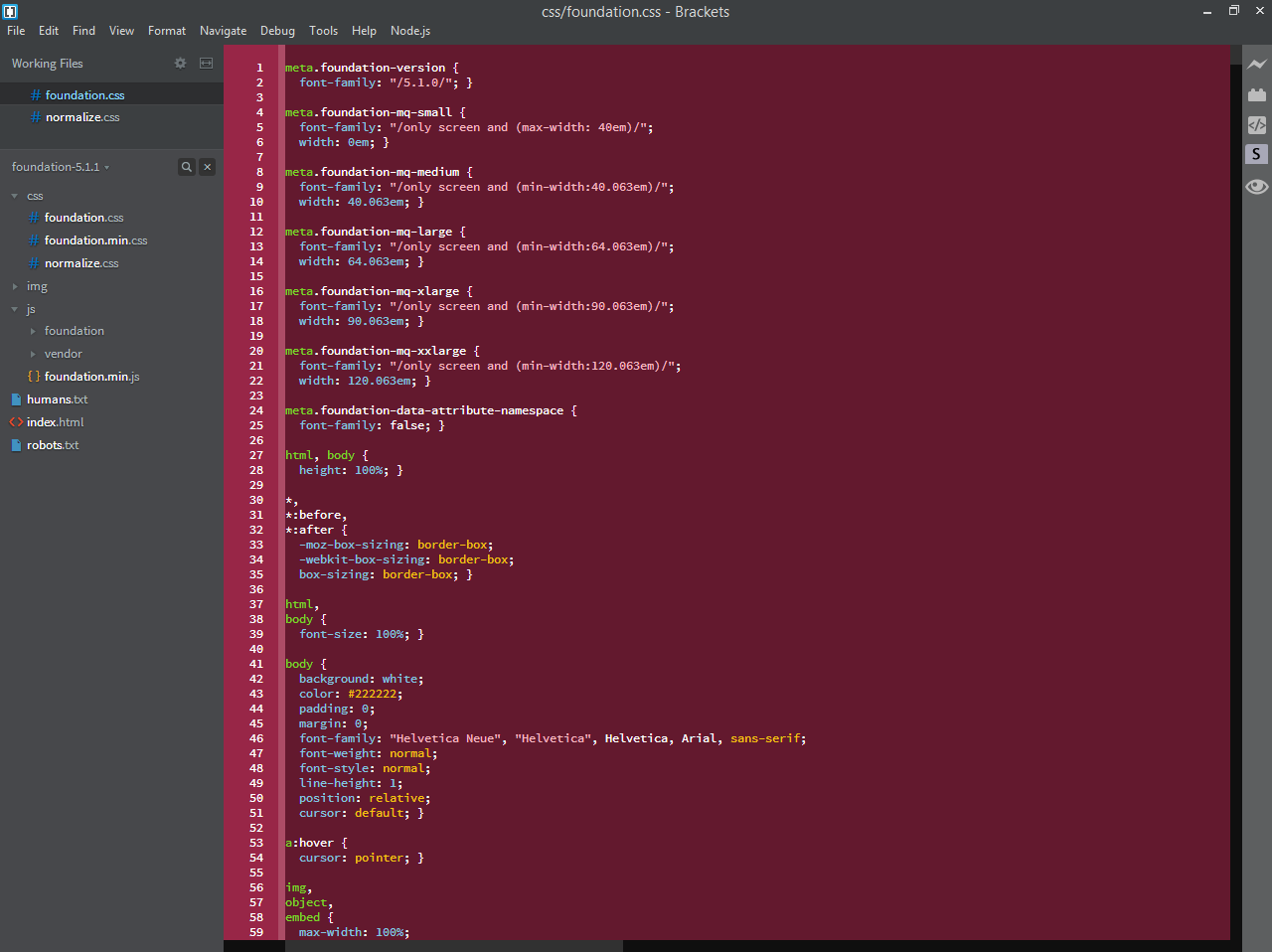Click the S extension icon in right toolbar
The height and width of the screenshot is (952, 1272).
pyautogui.click(x=1257, y=154)
